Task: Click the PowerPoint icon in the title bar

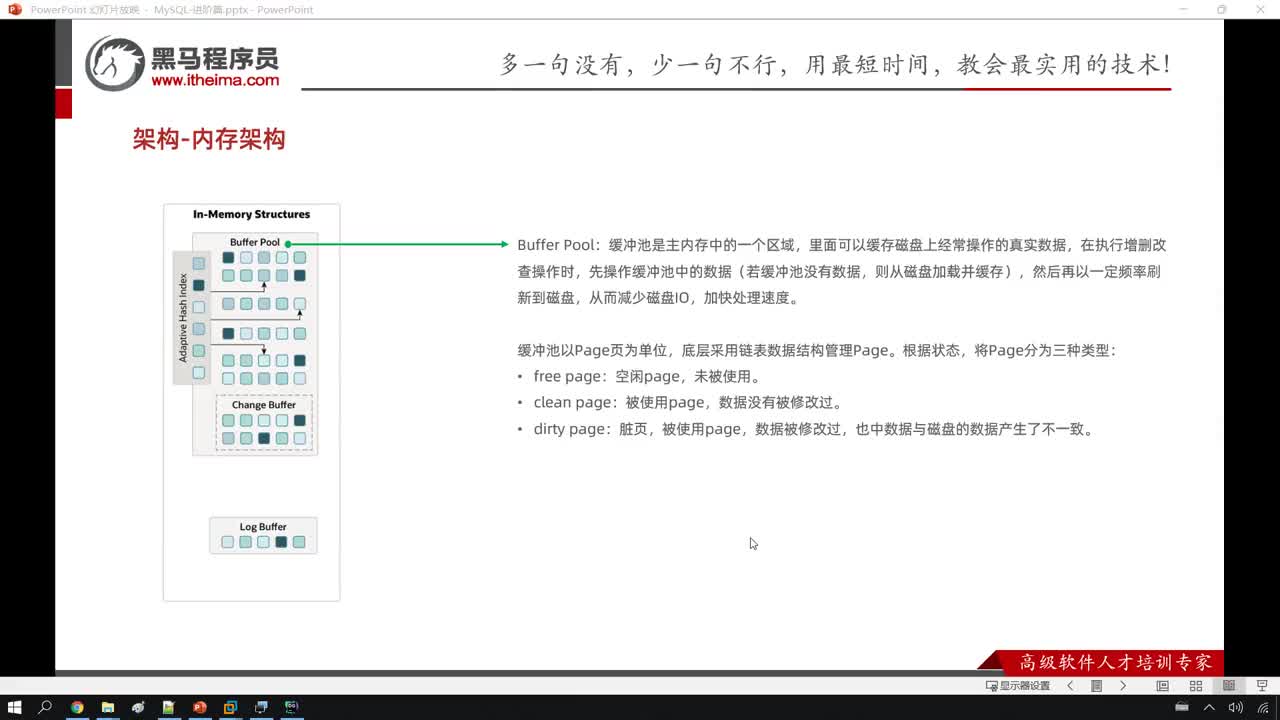Action: point(14,9)
